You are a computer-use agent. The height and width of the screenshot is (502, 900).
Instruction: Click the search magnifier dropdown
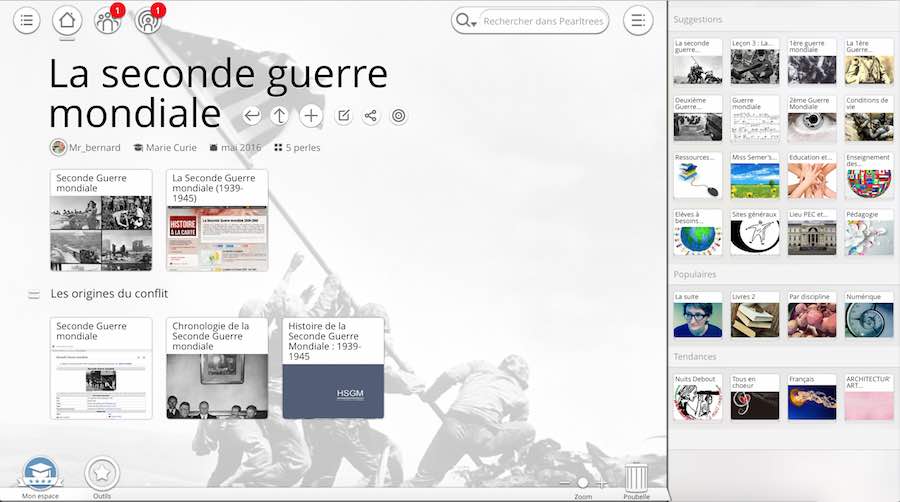(465, 21)
